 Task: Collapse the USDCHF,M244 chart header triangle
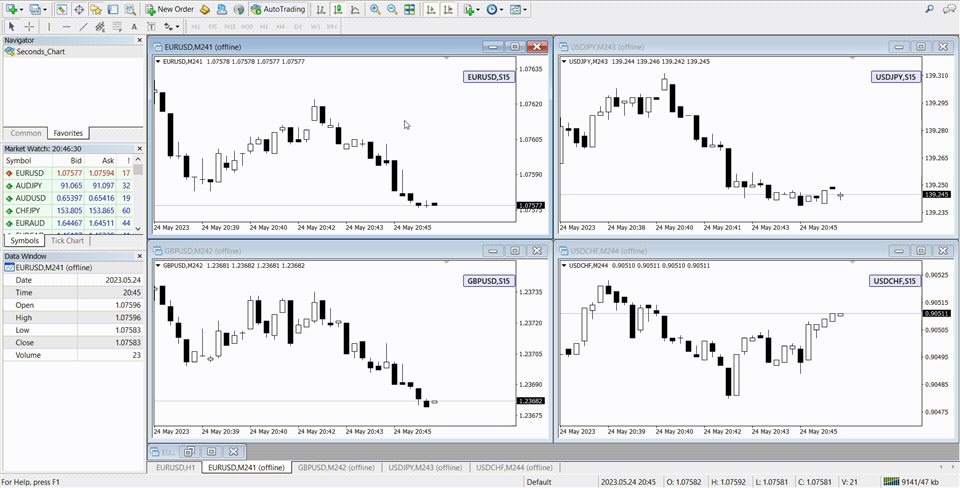pyautogui.click(x=564, y=265)
